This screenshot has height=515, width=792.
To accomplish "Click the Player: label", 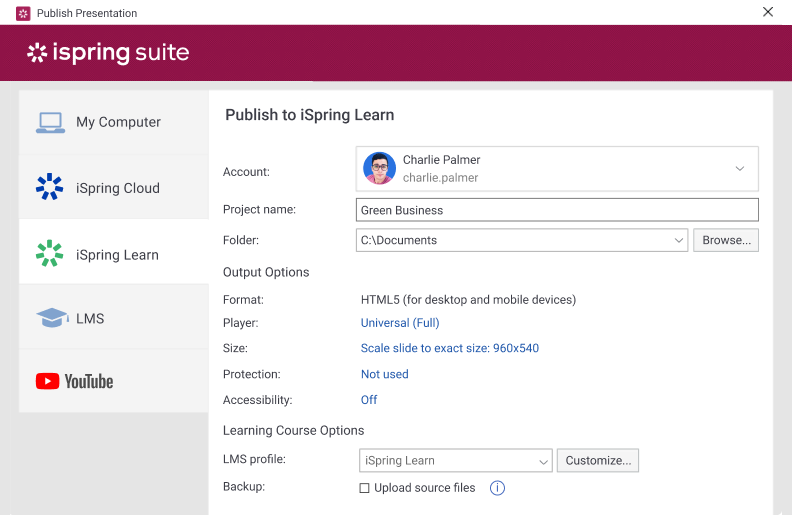I will (240, 323).
